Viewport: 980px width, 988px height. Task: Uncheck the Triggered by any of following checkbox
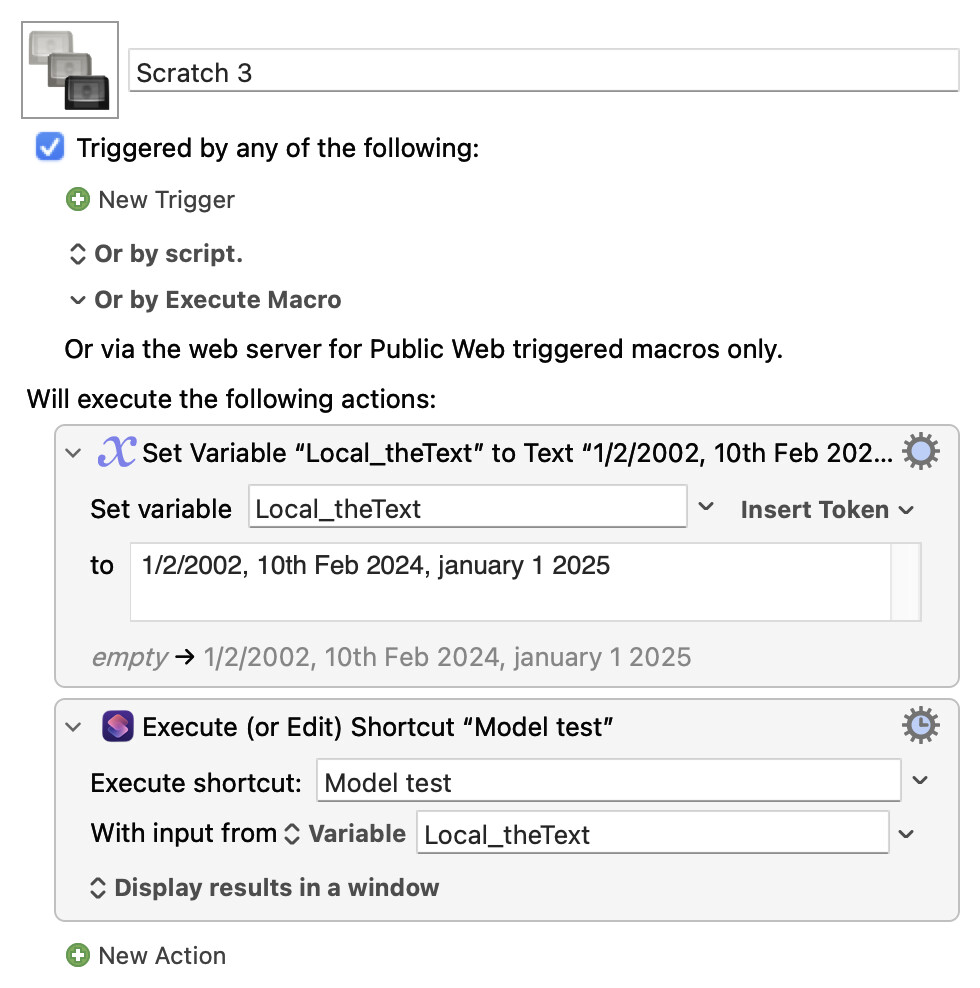point(50,147)
